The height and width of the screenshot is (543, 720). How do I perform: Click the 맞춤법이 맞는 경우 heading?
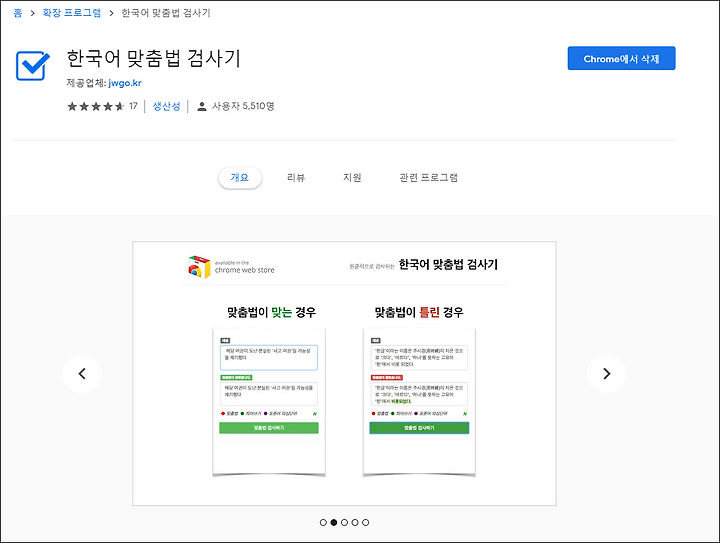[271, 313]
